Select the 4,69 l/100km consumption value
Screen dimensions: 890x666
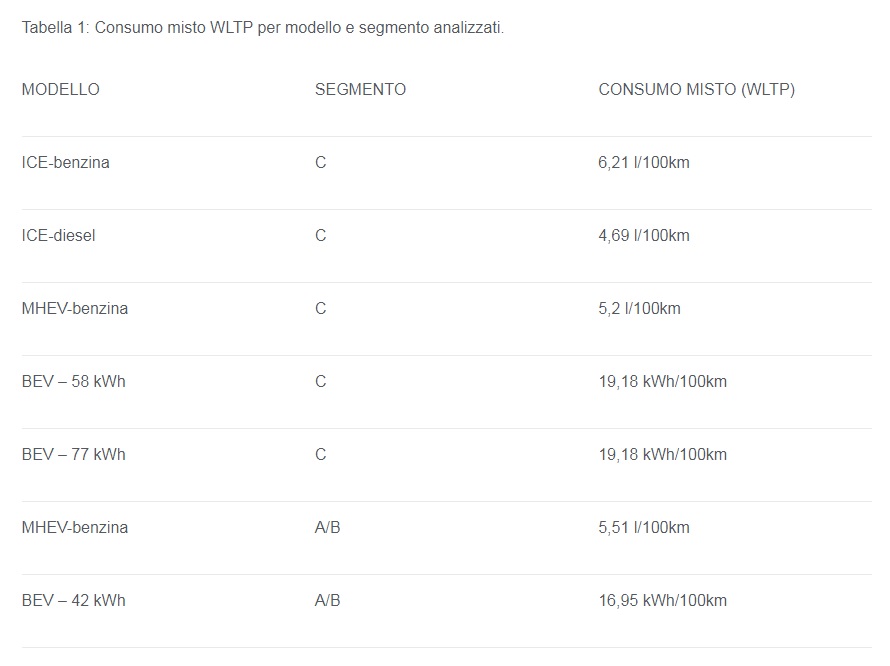(x=644, y=236)
